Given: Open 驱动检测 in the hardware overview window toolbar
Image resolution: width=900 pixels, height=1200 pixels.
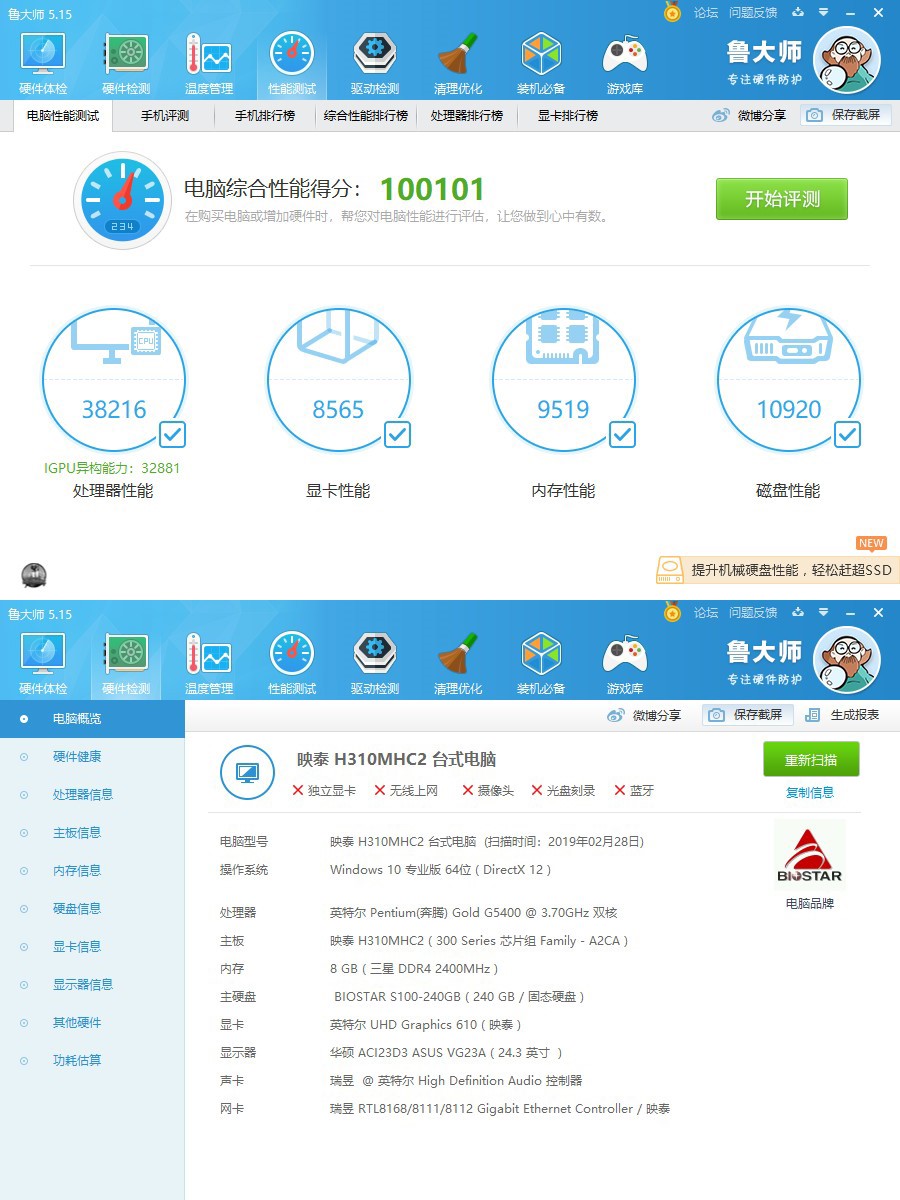Looking at the screenshot, I should tap(375, 665).
